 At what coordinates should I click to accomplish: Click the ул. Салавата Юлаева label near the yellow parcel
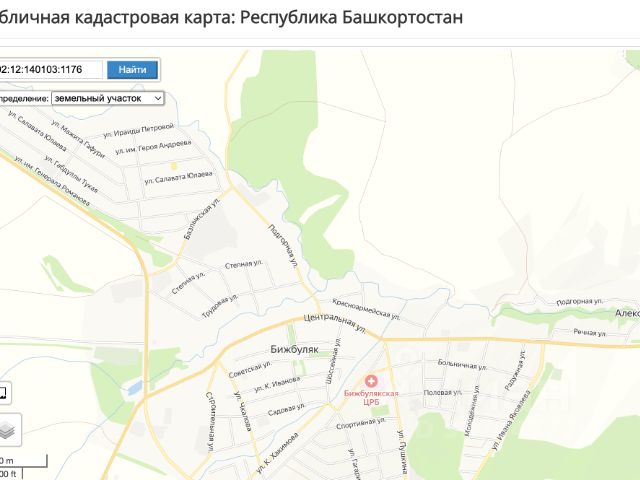coord(178,178)
